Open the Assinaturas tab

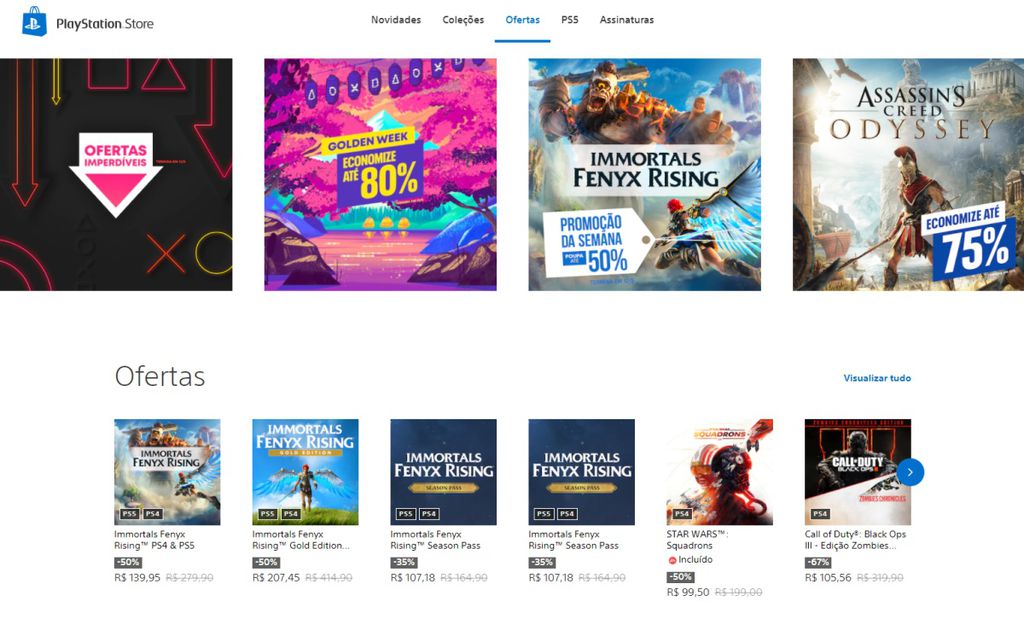click(x=626, y=20)
